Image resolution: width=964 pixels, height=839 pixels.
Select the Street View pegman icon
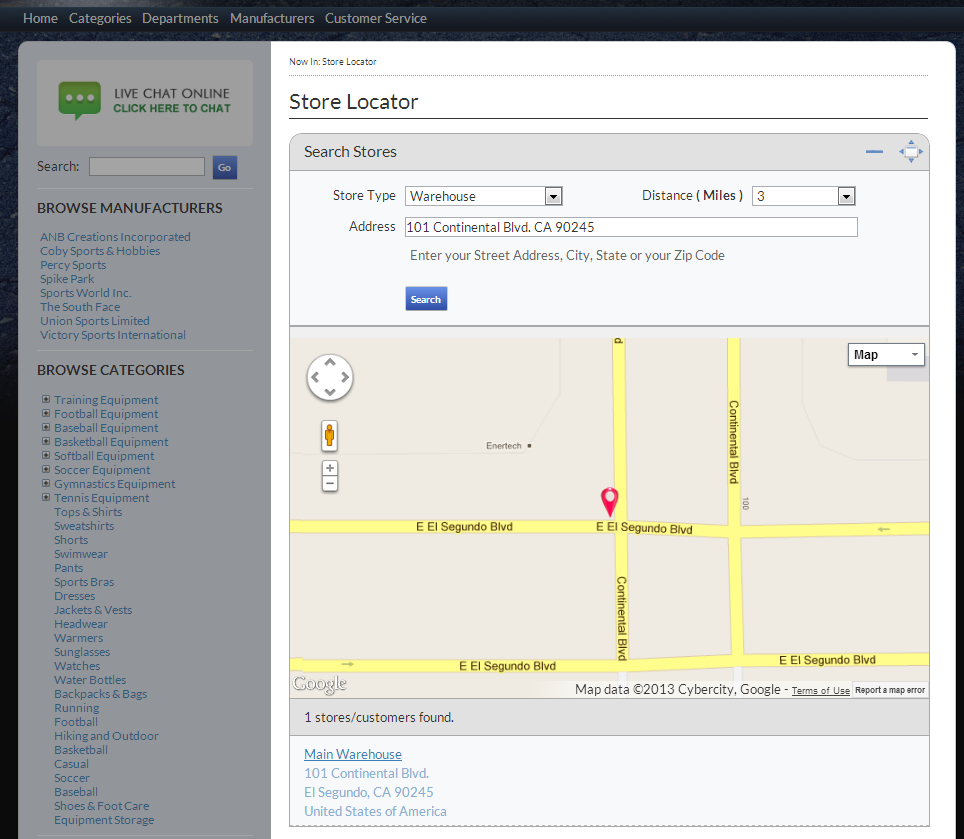click(x=329, y=436)
